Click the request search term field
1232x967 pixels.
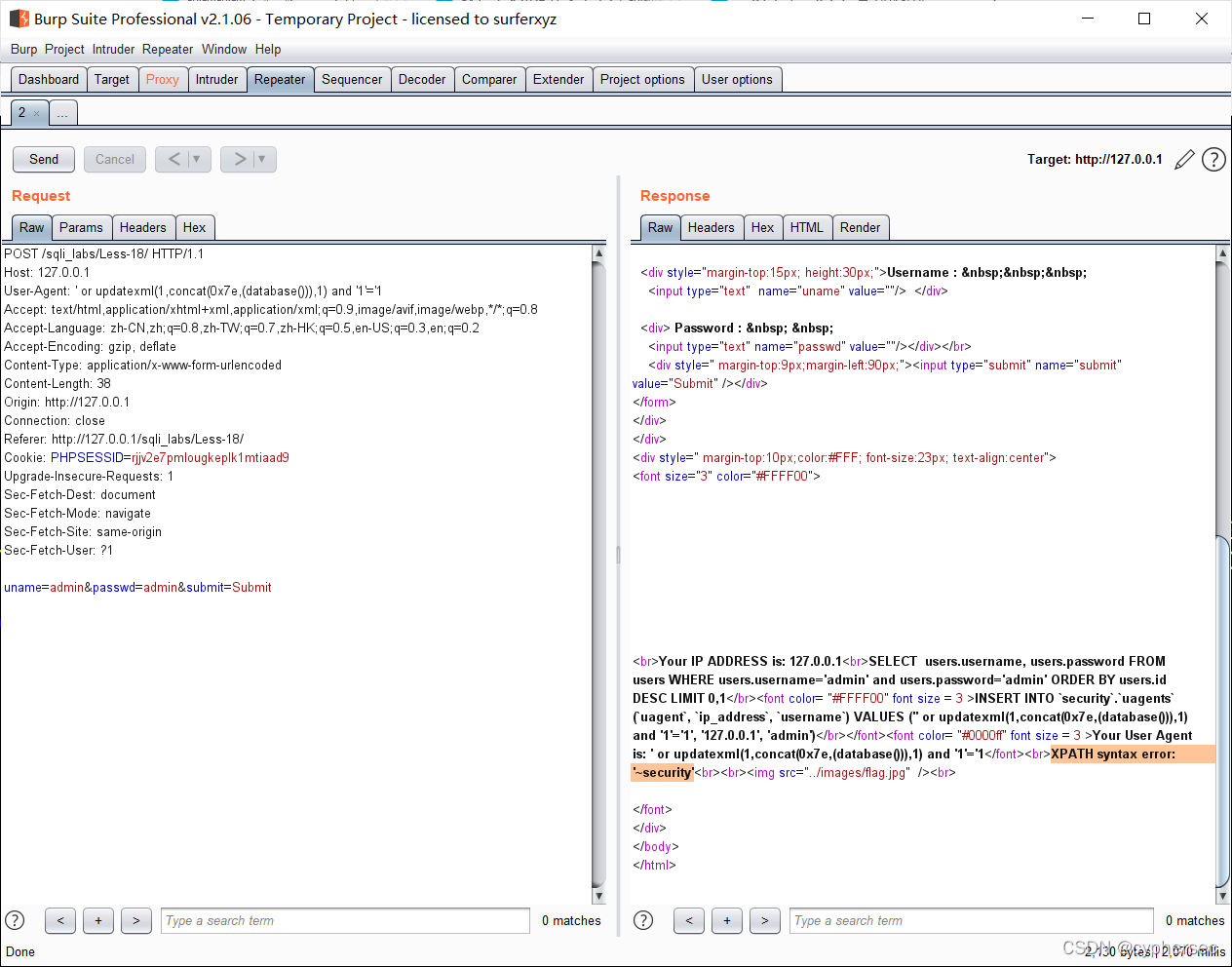pos(345,920)
